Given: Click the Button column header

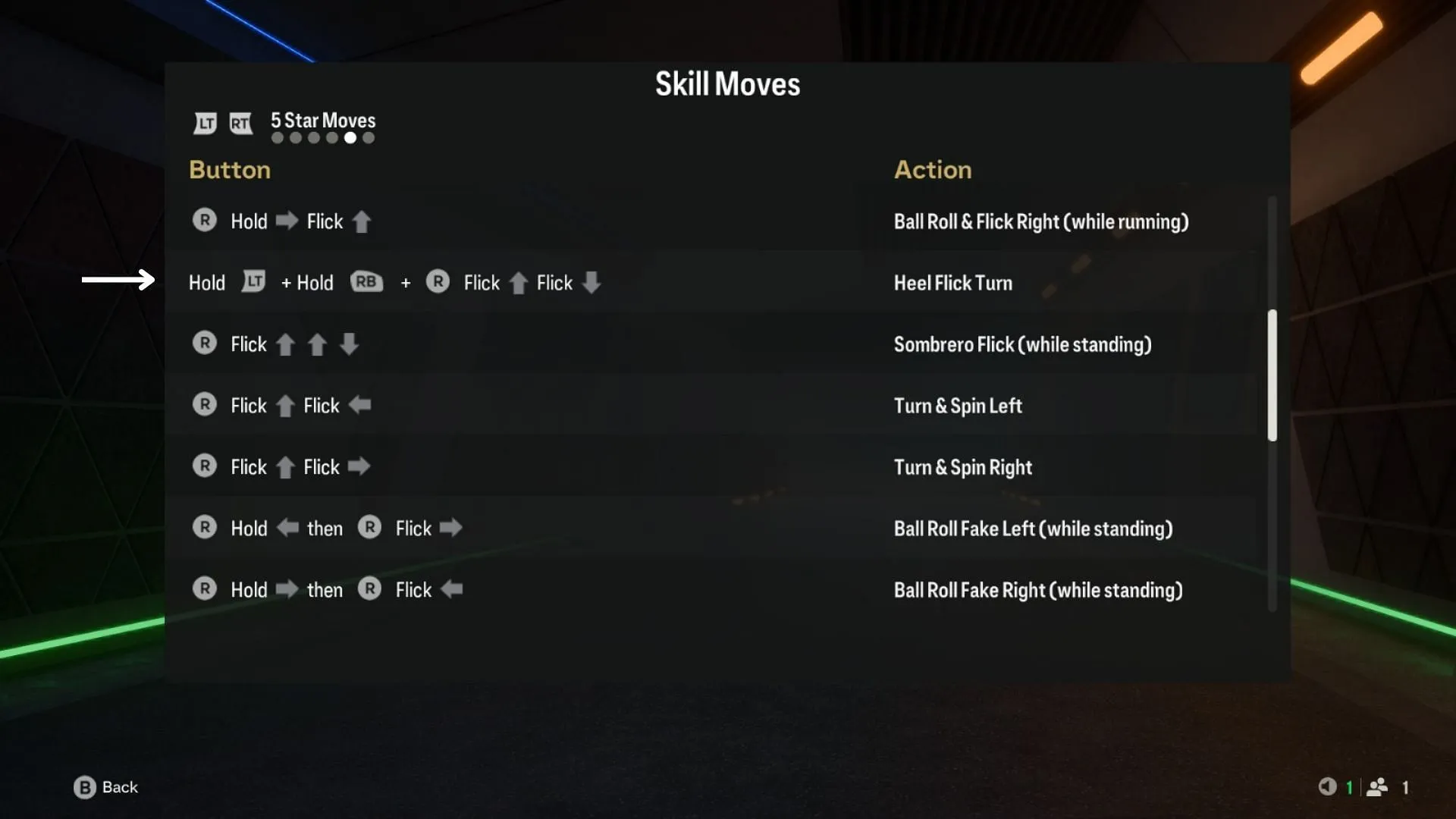Looking at the screenshot, I should [228, 170].
